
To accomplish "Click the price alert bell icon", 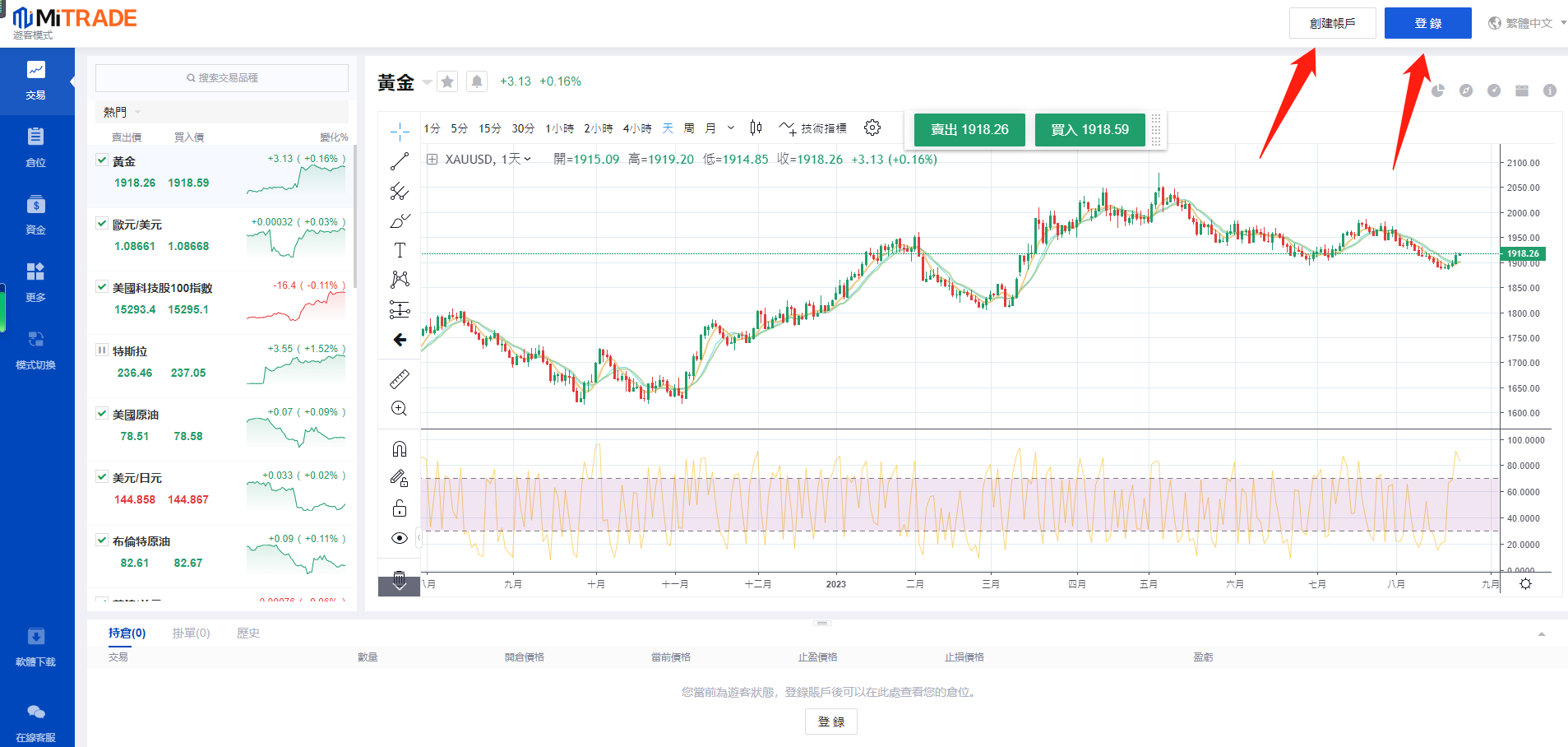I will point(477,81).
